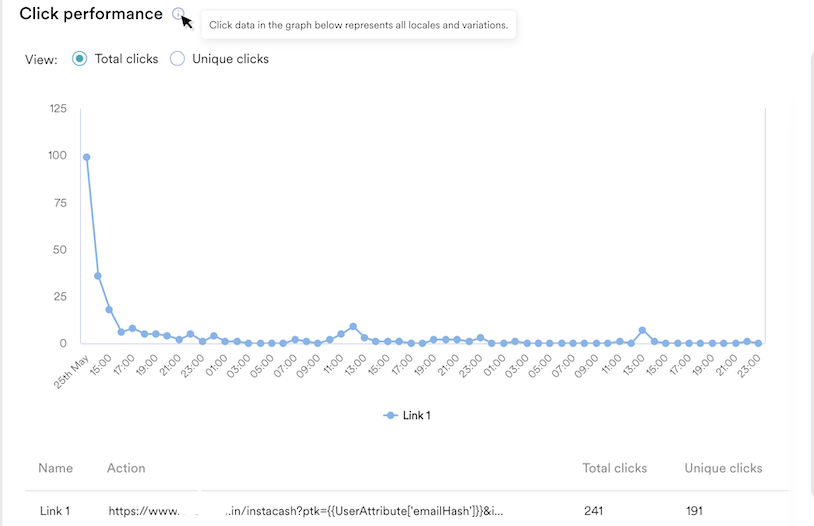This screenshot has height=526, width=814.
Task: Select the Unique clicks radio button
Action: pos(177,59)
